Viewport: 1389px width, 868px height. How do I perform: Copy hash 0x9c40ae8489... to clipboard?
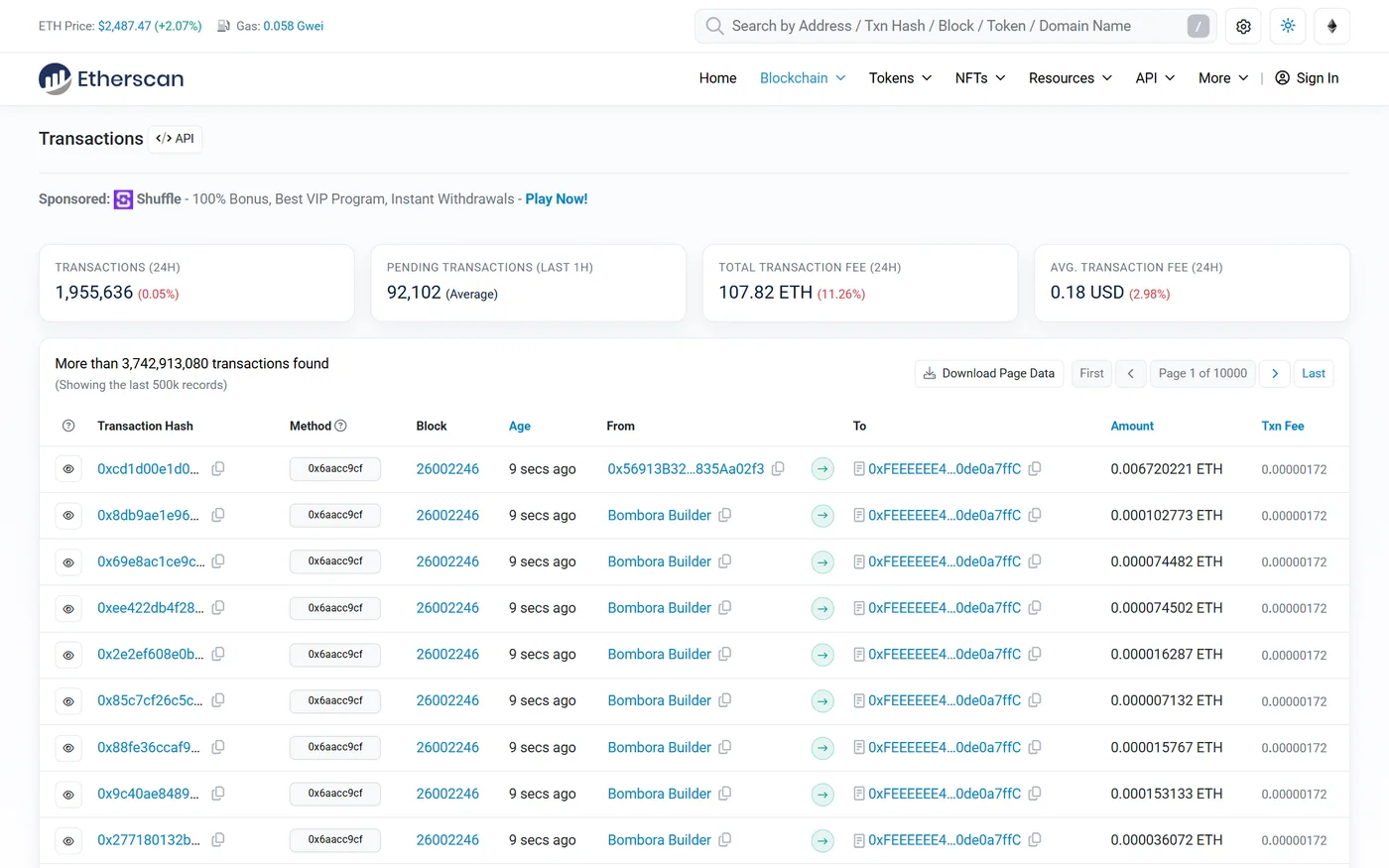[218, 794]
